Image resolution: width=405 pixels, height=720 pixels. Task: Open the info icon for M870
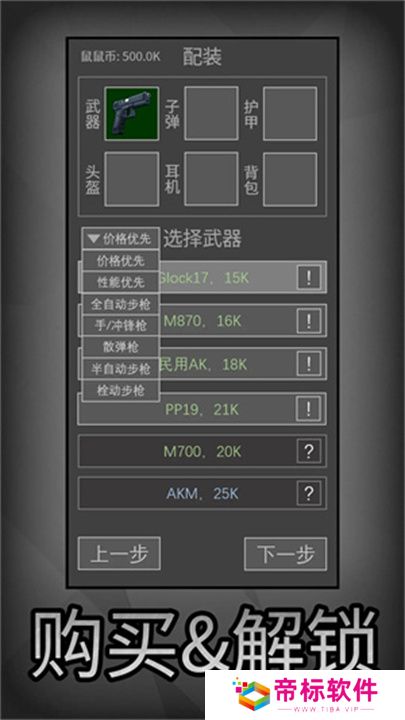(309, 321)
